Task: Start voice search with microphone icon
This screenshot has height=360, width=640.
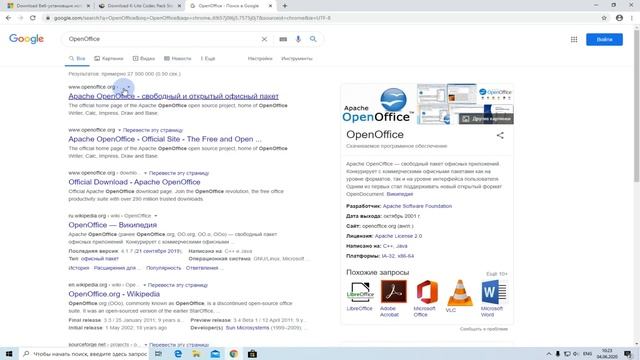Action: (x=298, y=39)
